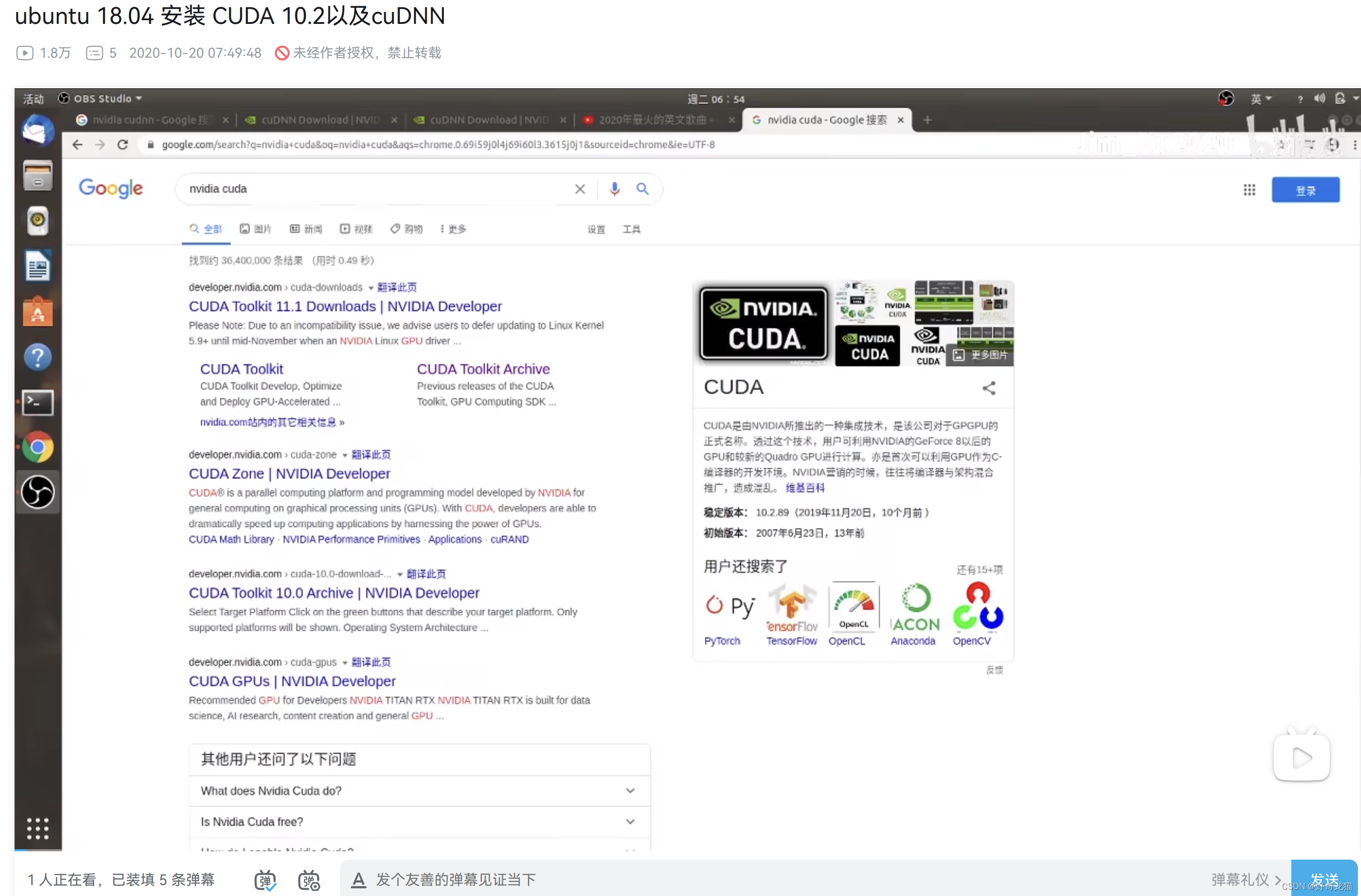The image size is (1361, 896).
Task: Show applications grid at dock bottom
Action: [38, 827]
